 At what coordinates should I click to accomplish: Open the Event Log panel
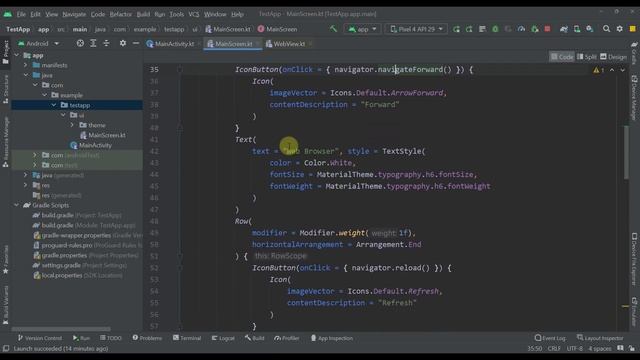[550, 338]
